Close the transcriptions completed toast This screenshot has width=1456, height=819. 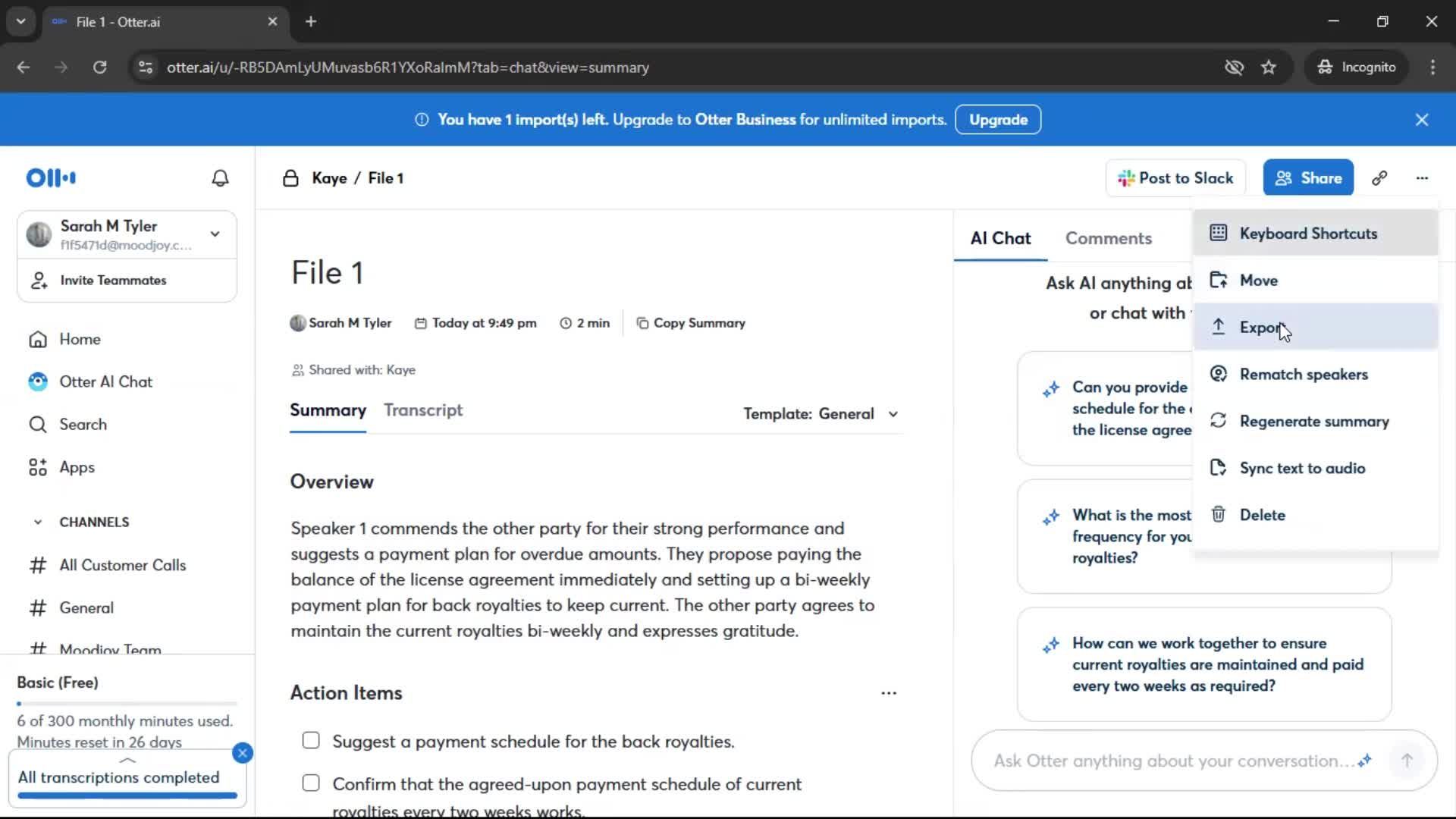pos(243,753)
